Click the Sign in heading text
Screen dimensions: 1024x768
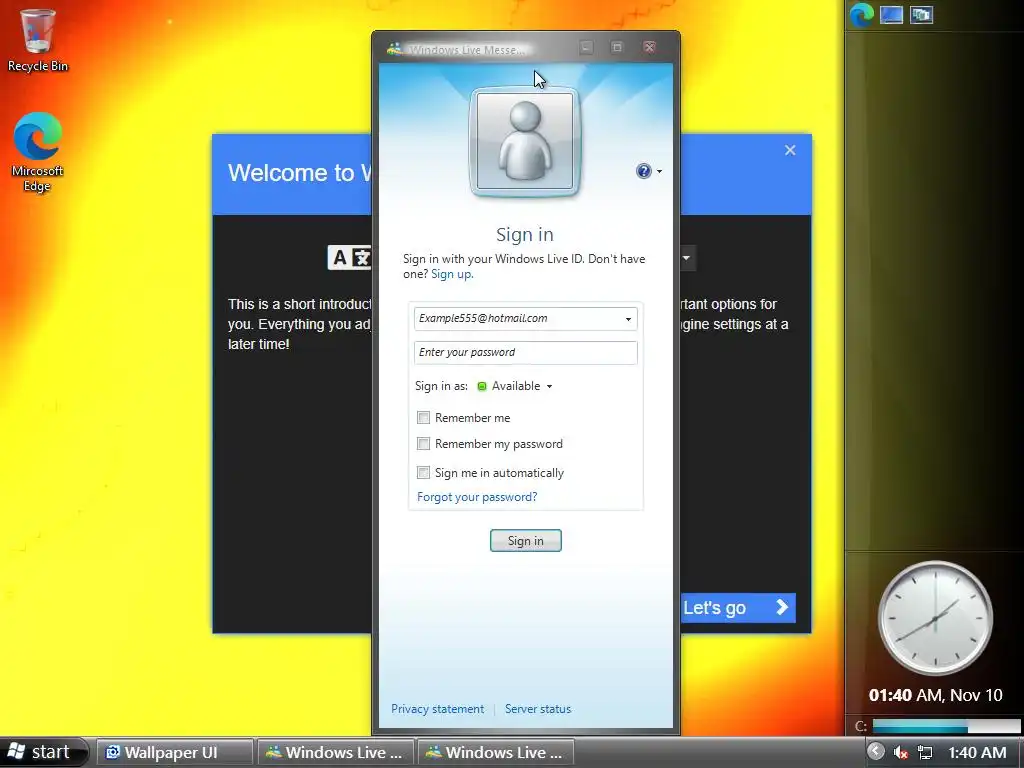524,234
